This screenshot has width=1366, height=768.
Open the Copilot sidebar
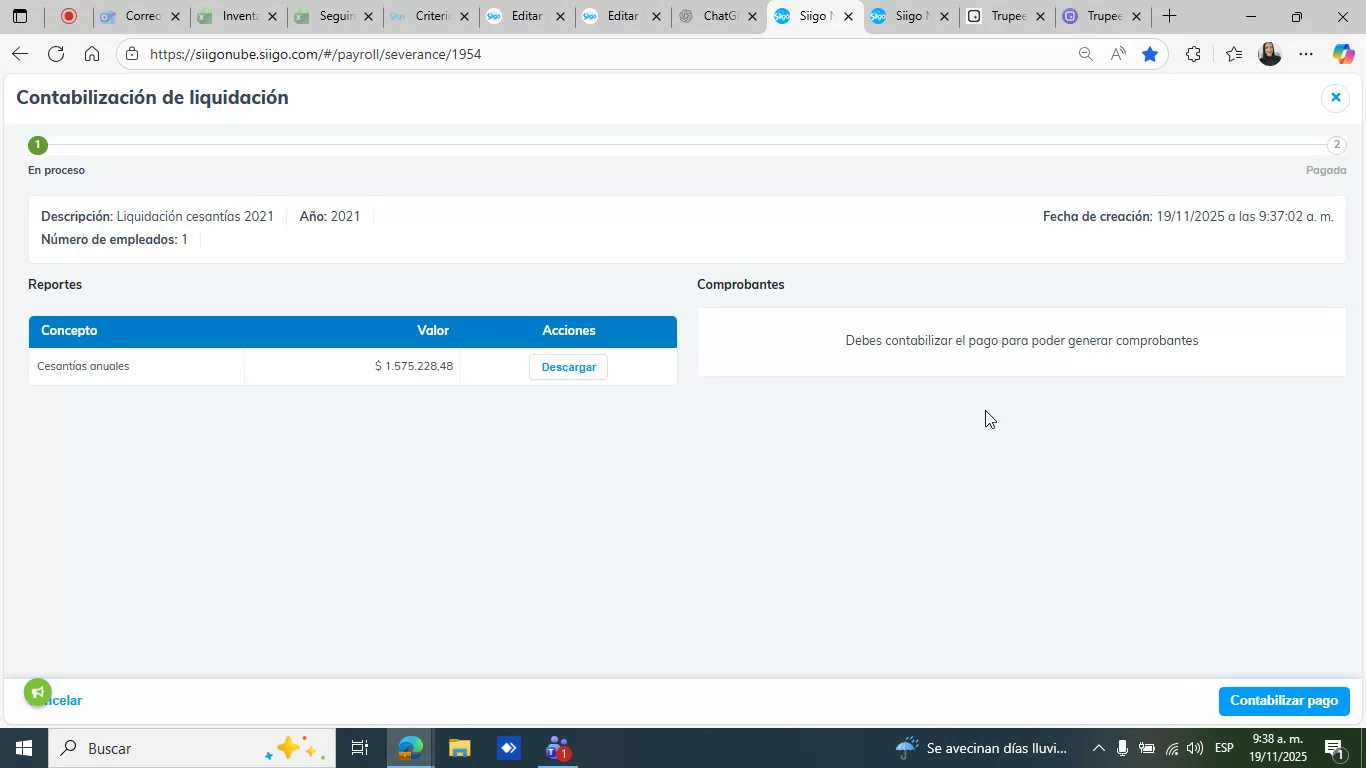click(x=1343, y=54)
